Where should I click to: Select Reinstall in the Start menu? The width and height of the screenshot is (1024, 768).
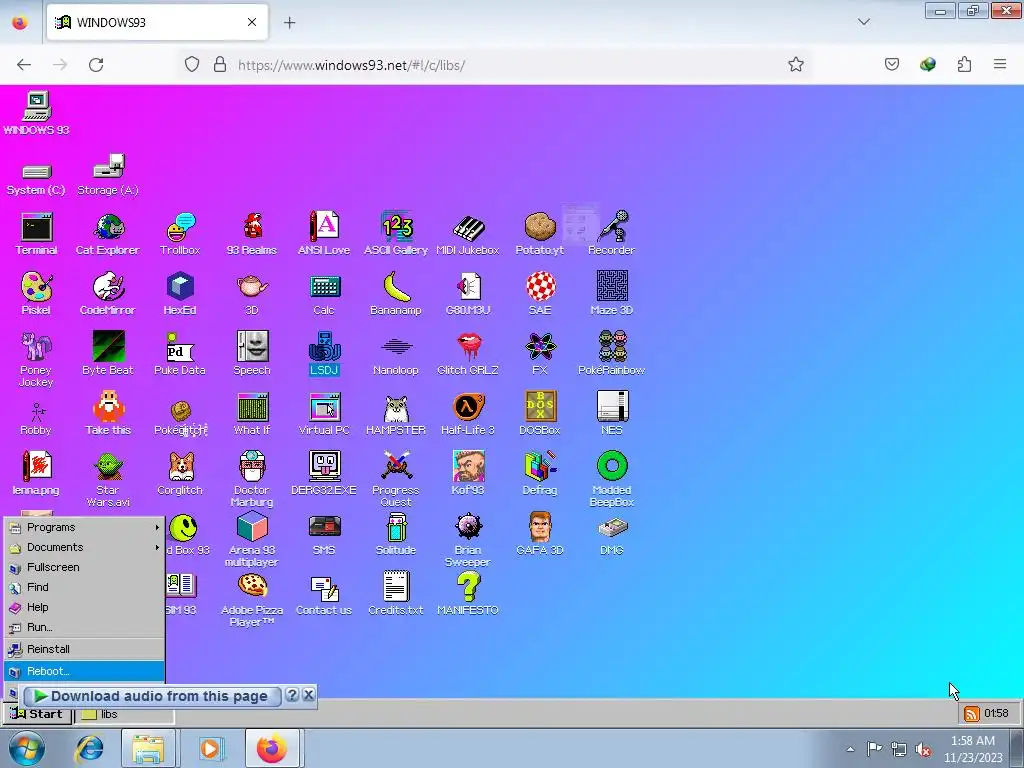[x=84, y=649]
